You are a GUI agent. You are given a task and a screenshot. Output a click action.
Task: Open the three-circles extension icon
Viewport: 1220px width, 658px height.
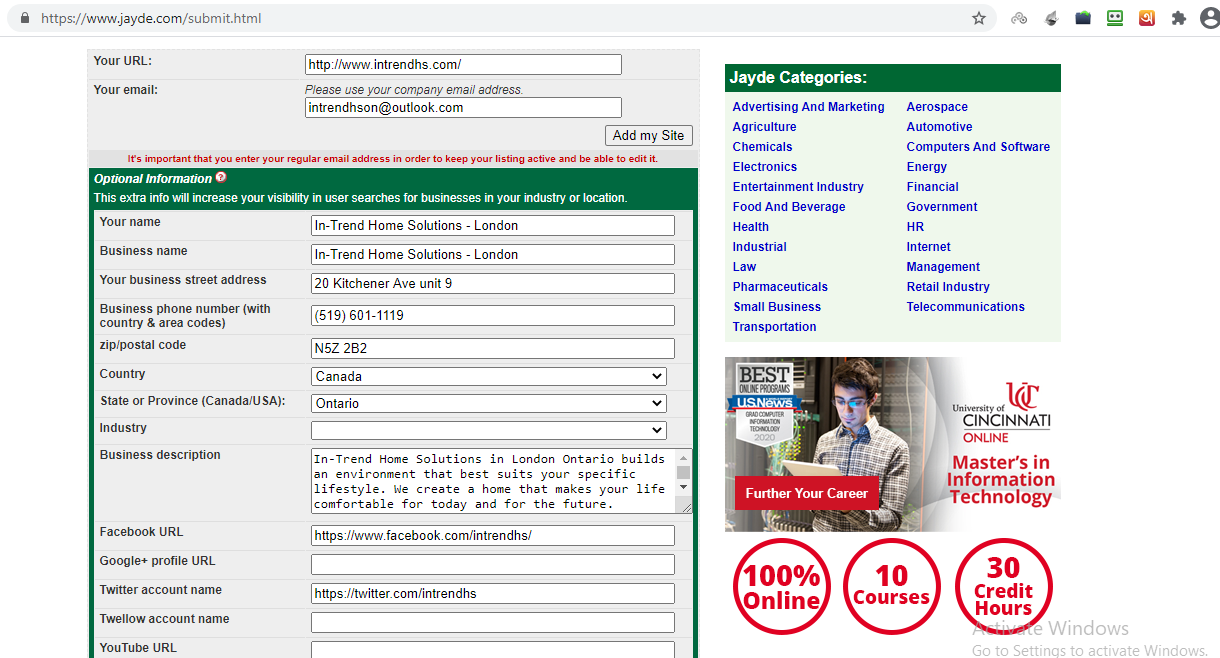1019,18
